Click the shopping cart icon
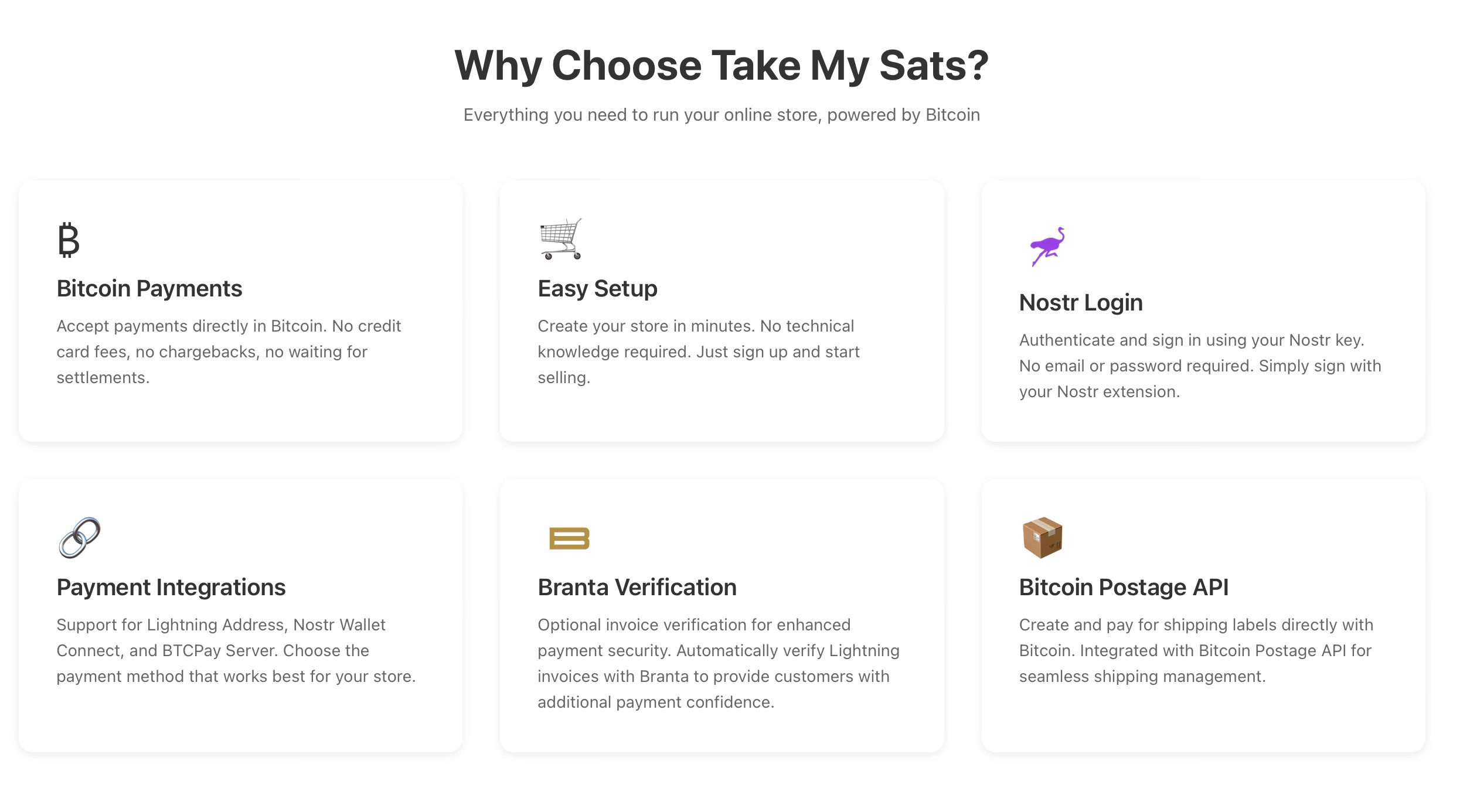 [561, 239]
